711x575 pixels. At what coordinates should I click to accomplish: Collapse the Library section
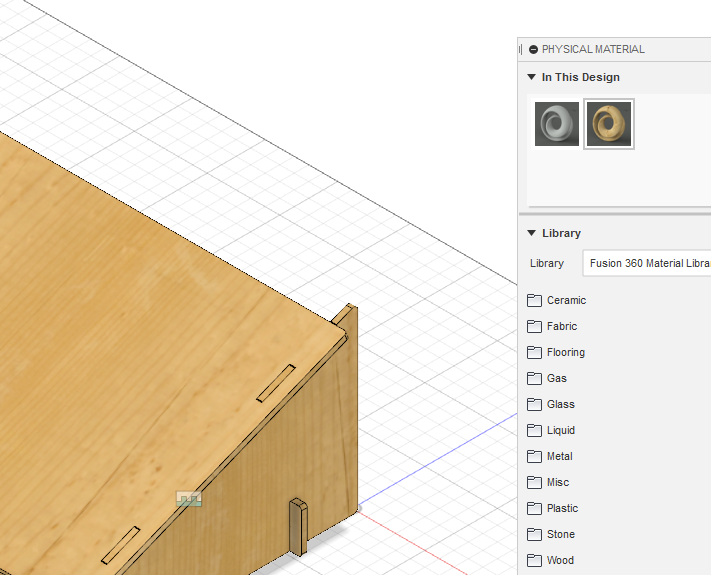[x=531, y=233]
